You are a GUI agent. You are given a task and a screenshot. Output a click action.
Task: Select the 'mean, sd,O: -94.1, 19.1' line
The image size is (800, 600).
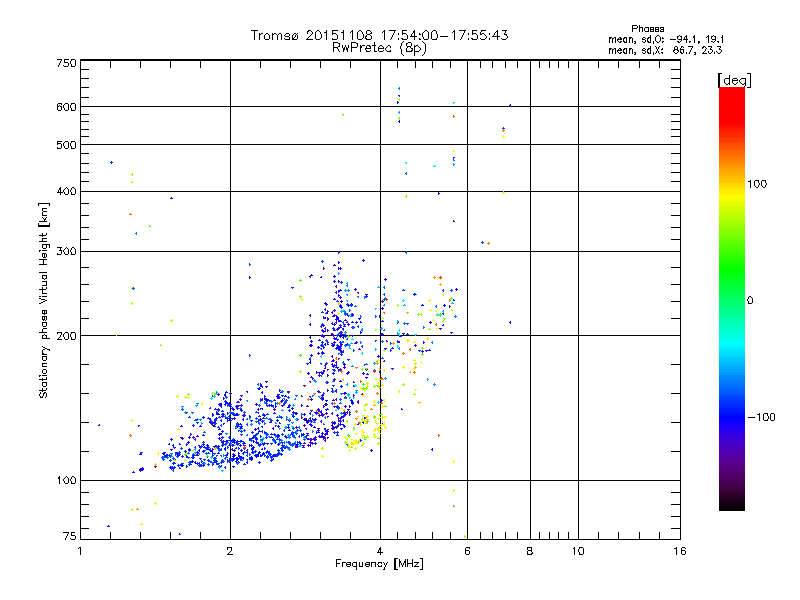click(x=666, y=39)
